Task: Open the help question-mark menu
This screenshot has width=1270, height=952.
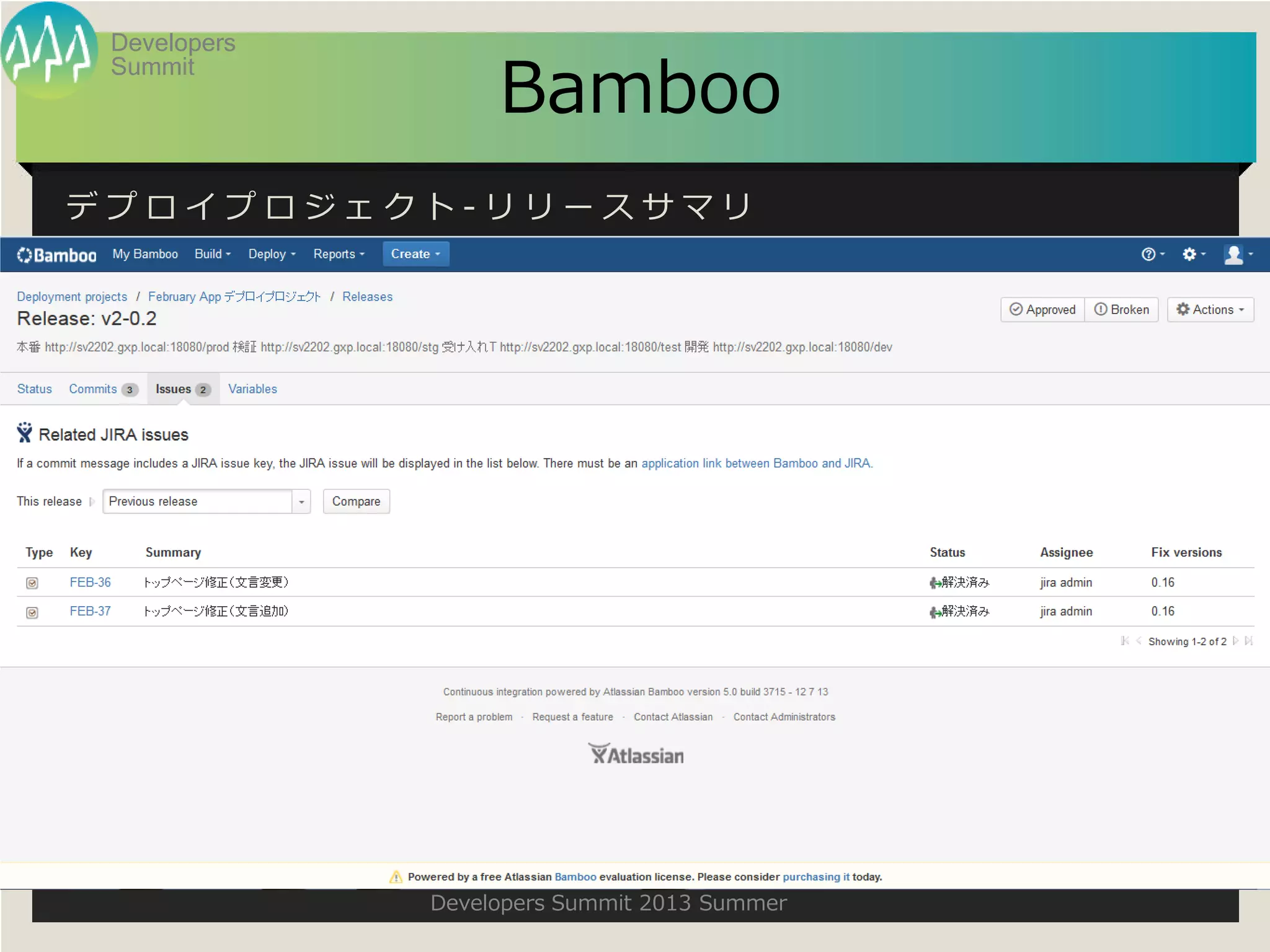Action: click(1153, 254)
